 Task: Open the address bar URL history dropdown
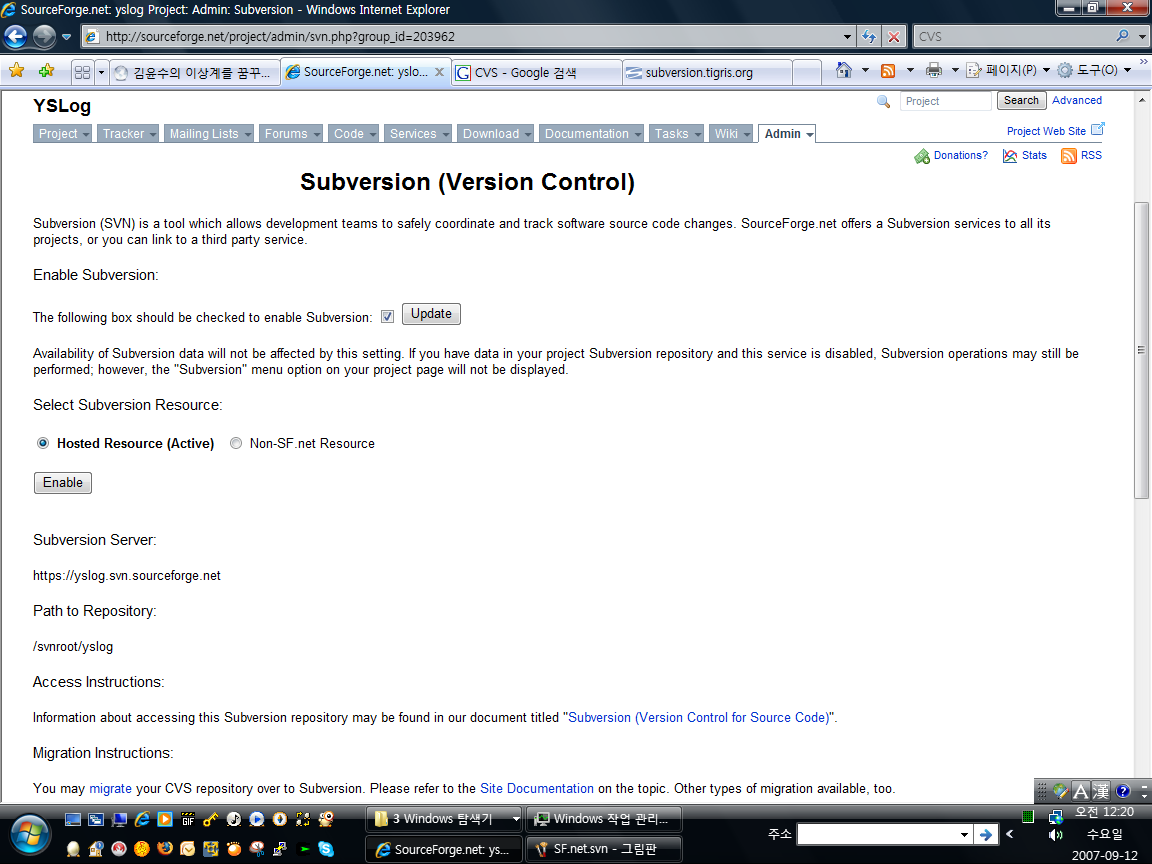coord(847,36)
